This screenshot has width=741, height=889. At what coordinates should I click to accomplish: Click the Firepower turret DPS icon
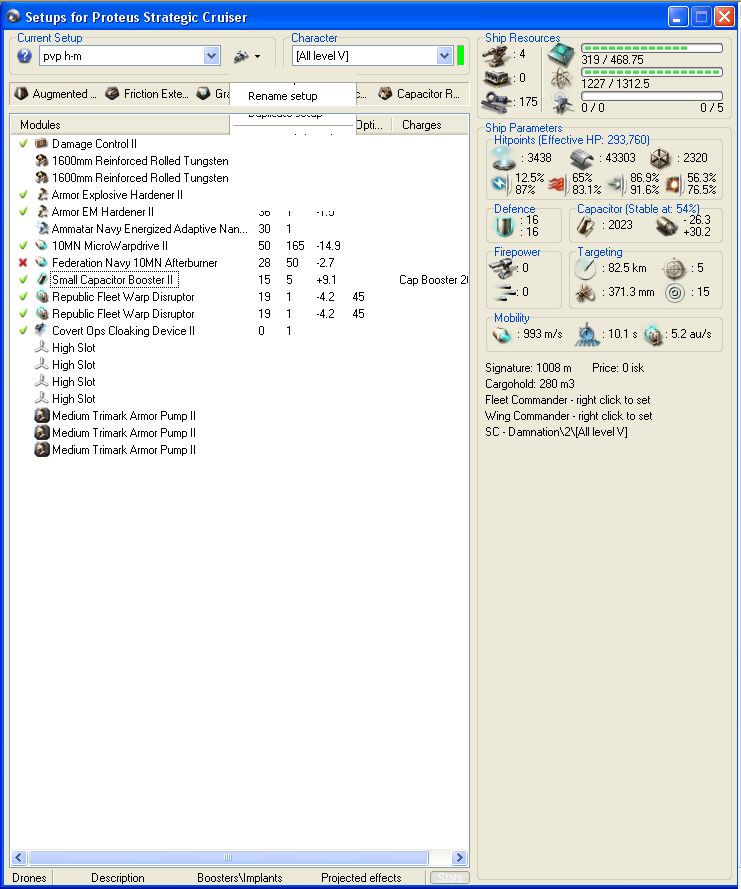tap(502, 268)
